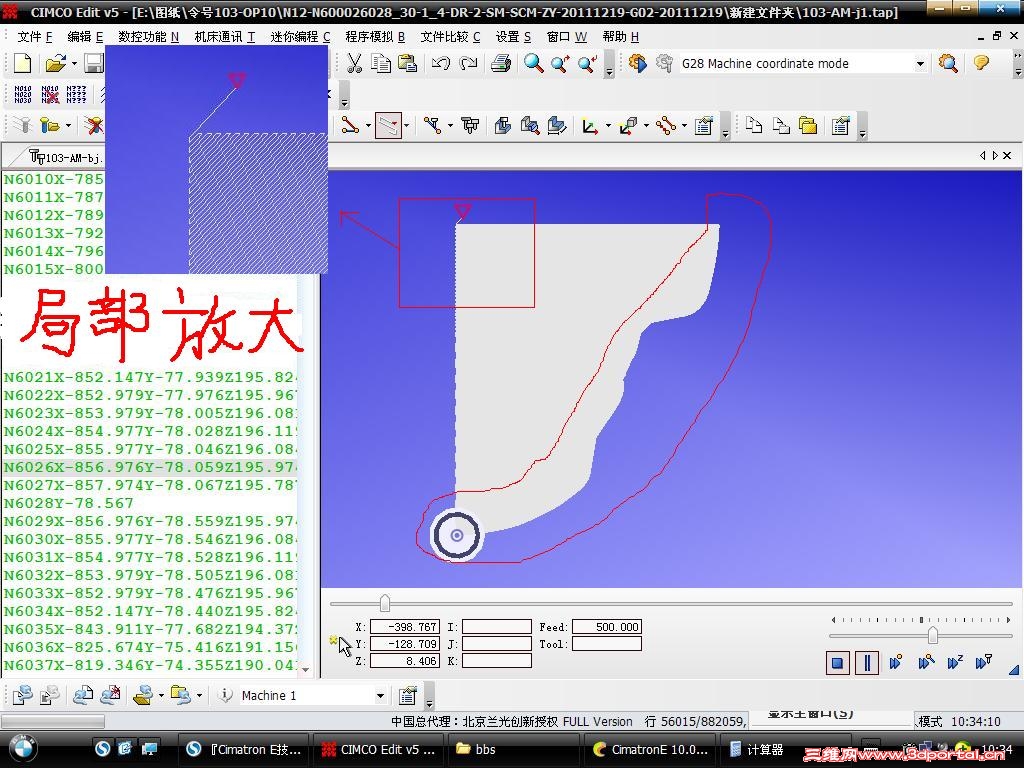Click the Copy icon in toolbar
Image resolution: width=1024 pixels, height=768 pixels.
coord(381,63)
